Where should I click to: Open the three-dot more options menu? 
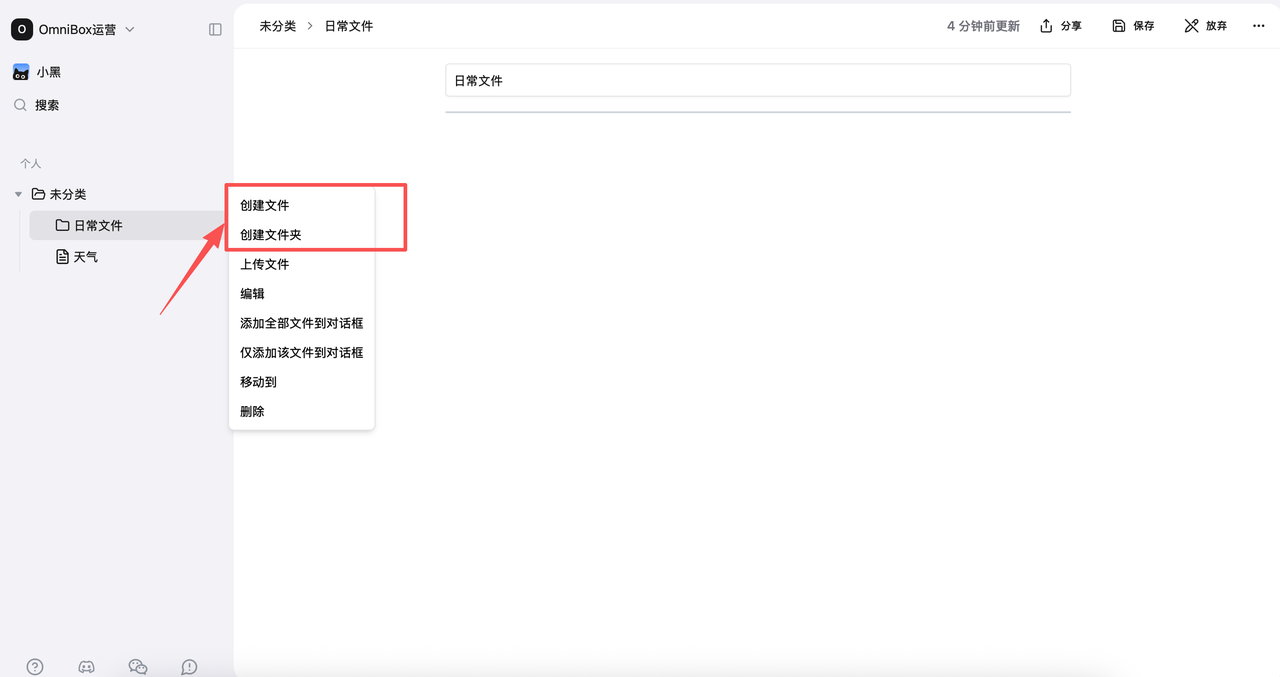click(1258, 26)
